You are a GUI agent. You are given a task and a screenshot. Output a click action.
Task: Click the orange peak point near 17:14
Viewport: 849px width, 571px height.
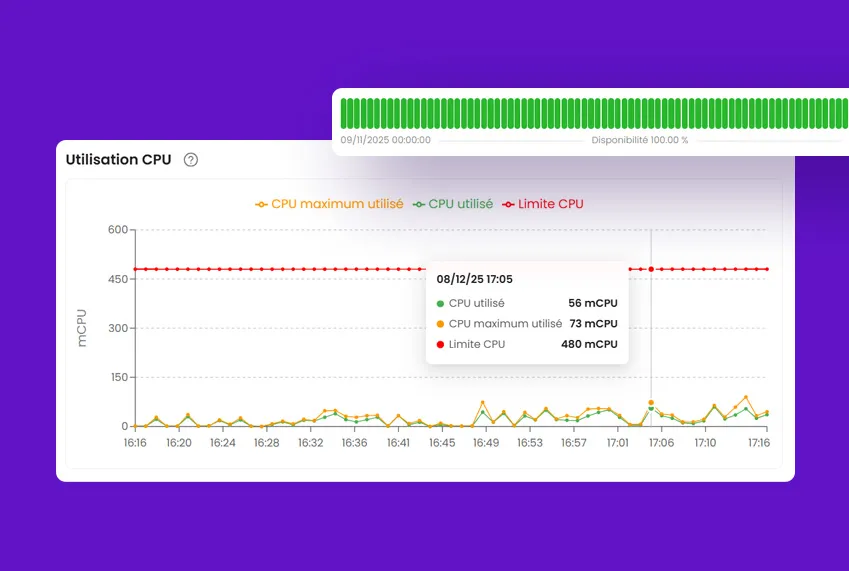(x=746, y=397)
